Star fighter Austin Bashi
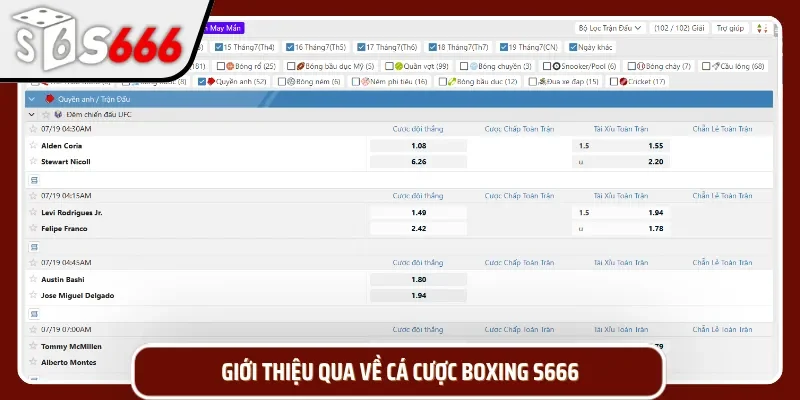 click(x=33, y=279)
